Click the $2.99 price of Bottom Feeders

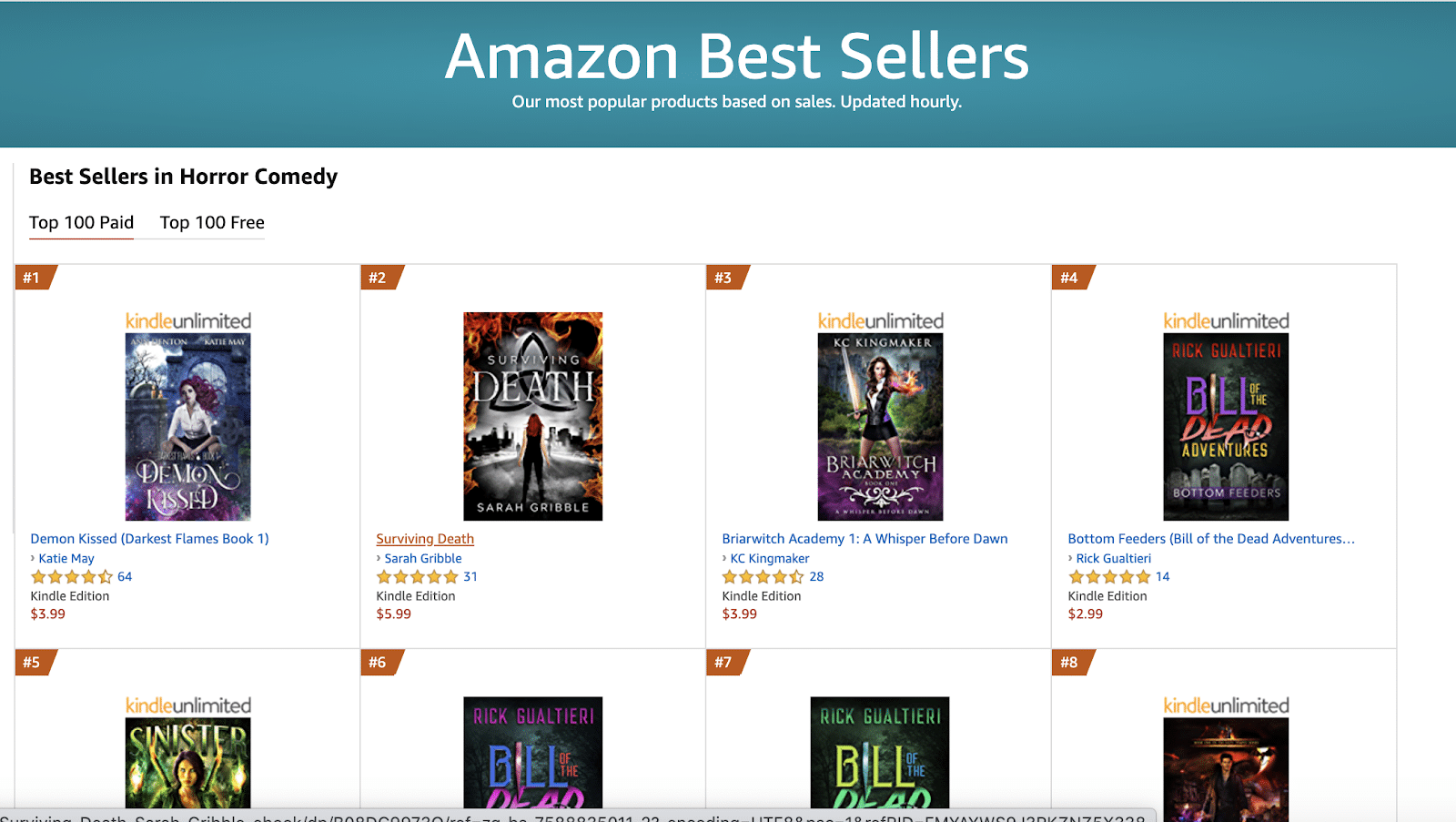click(1085, 614)
